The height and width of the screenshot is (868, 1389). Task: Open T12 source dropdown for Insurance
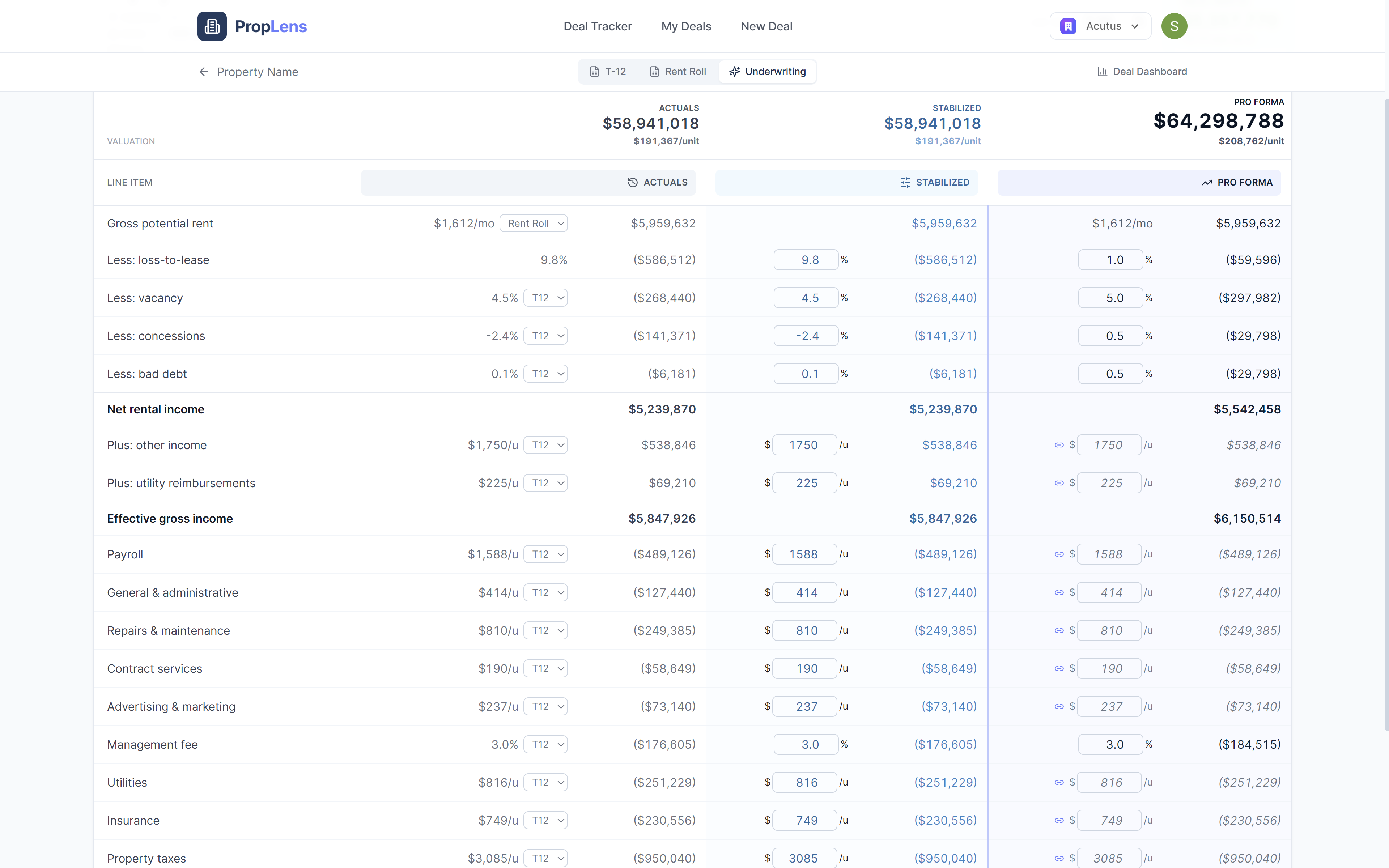click(545, 820)
